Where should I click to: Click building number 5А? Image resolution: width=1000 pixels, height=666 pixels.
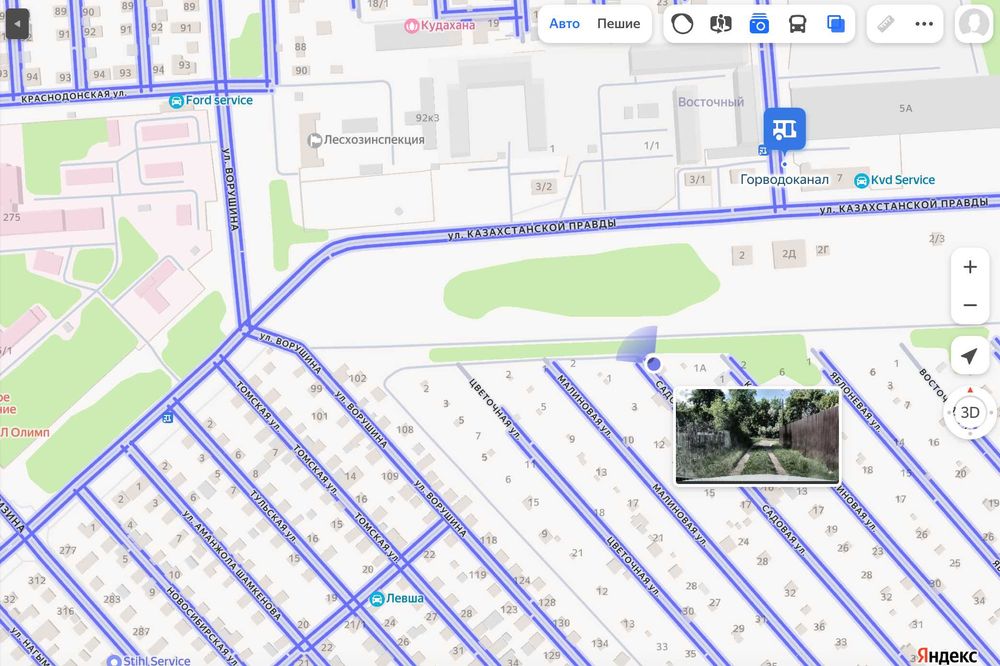coord(906,108)
